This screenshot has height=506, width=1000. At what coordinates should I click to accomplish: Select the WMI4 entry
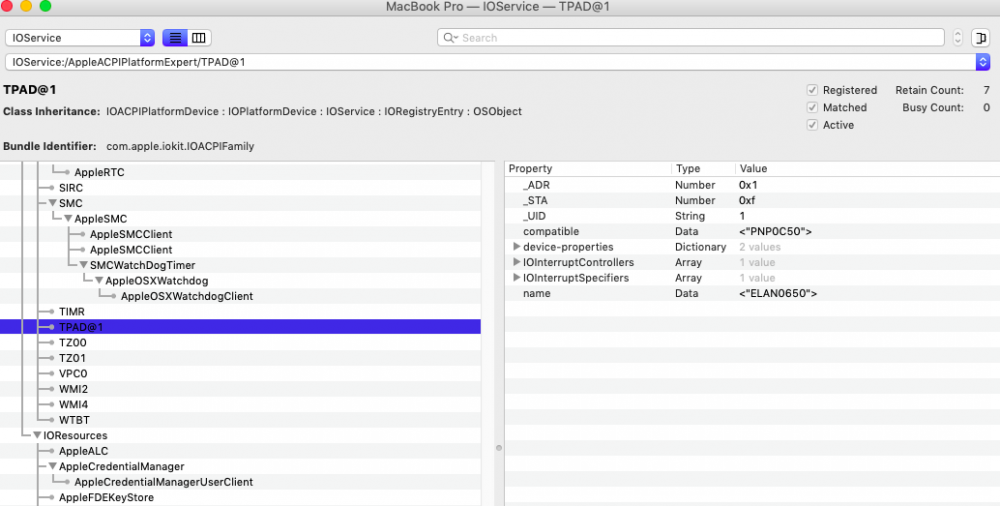(73, 405)
